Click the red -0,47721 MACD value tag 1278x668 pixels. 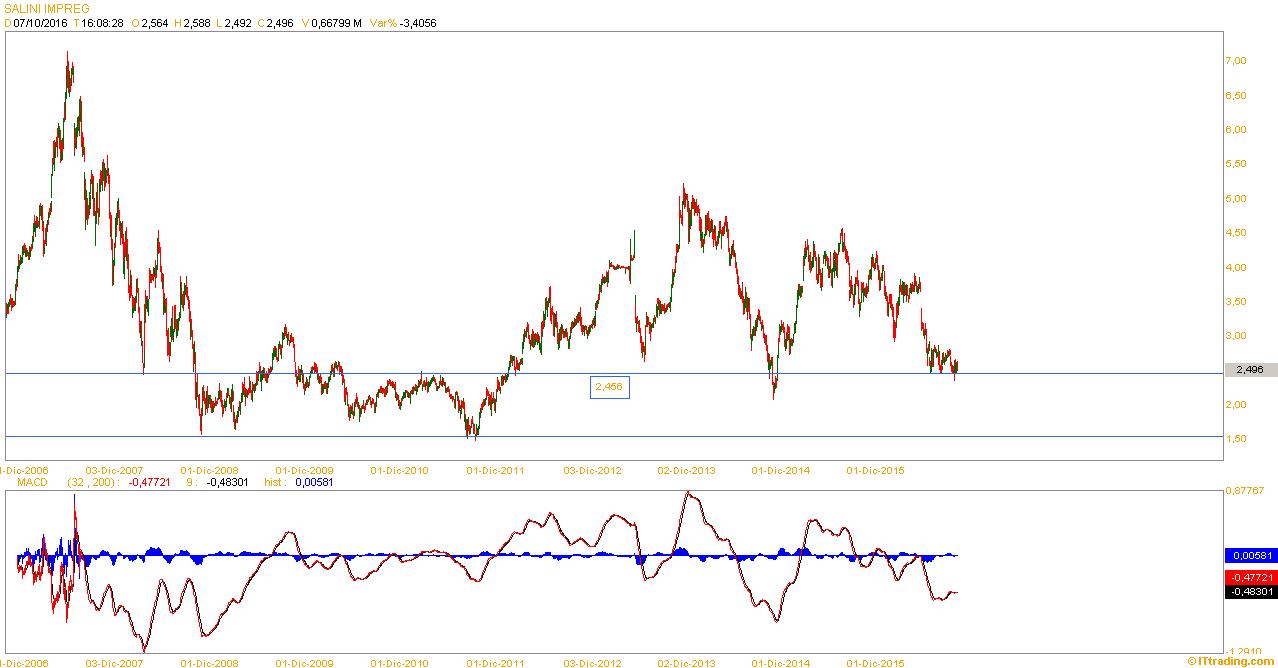(x=1250, y=577)
